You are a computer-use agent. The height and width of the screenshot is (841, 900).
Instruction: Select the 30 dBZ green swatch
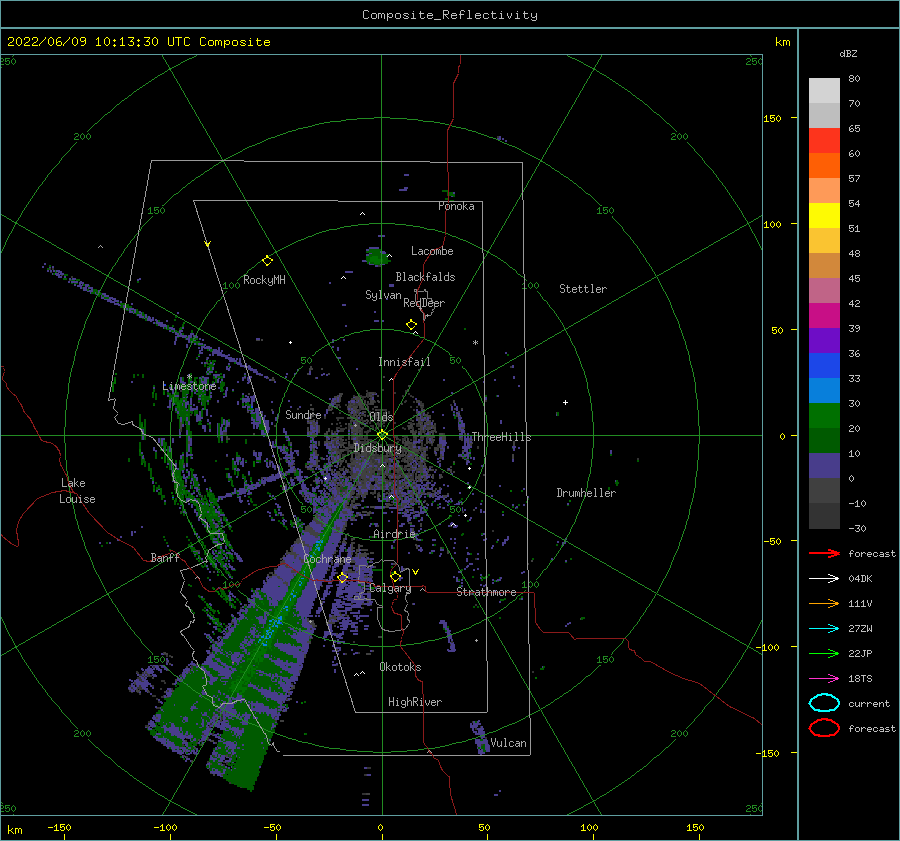pyautogui.click(x=824, y=415)
